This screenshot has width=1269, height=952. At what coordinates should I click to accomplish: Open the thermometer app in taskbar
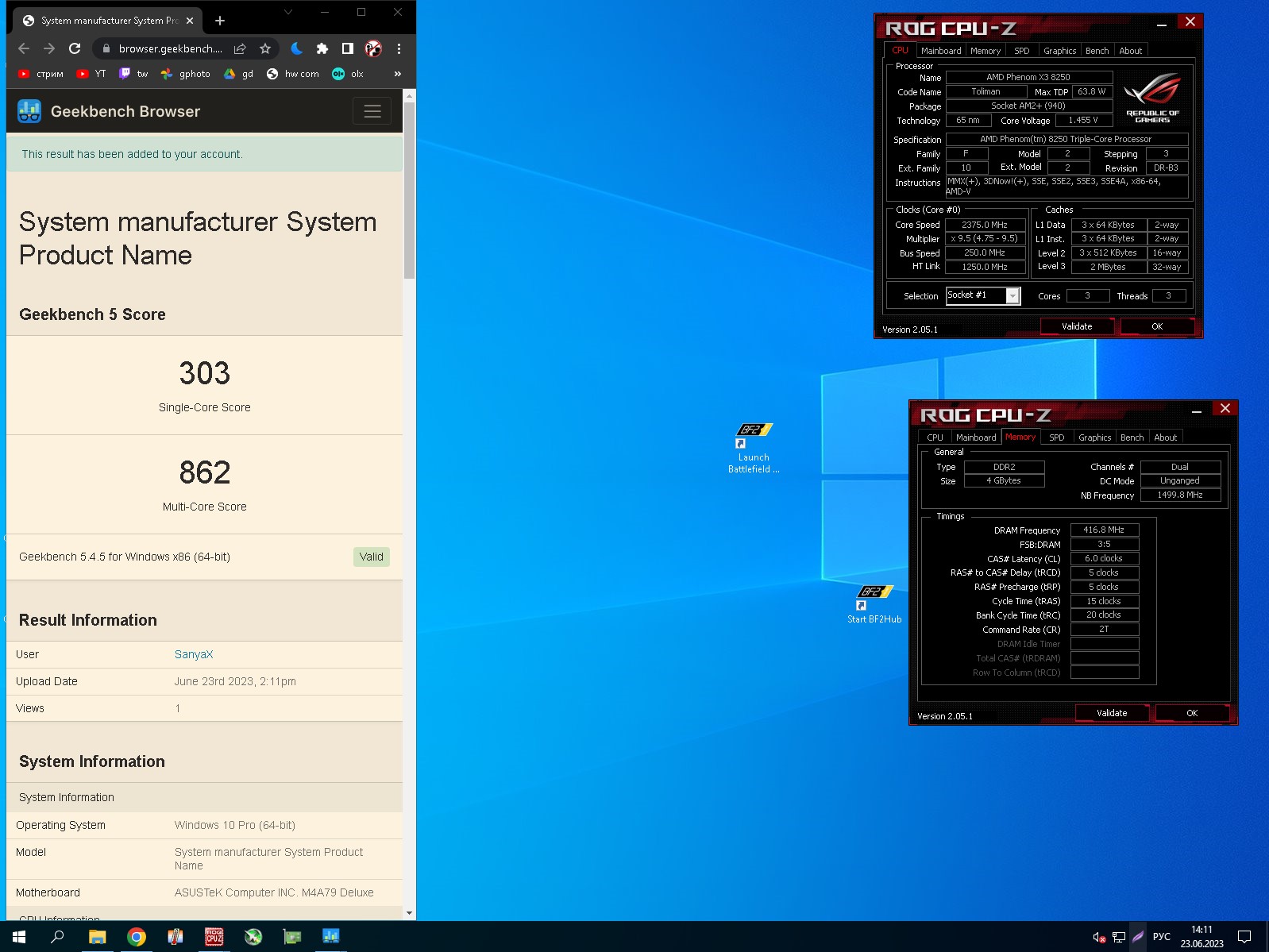tap(175, 937)
